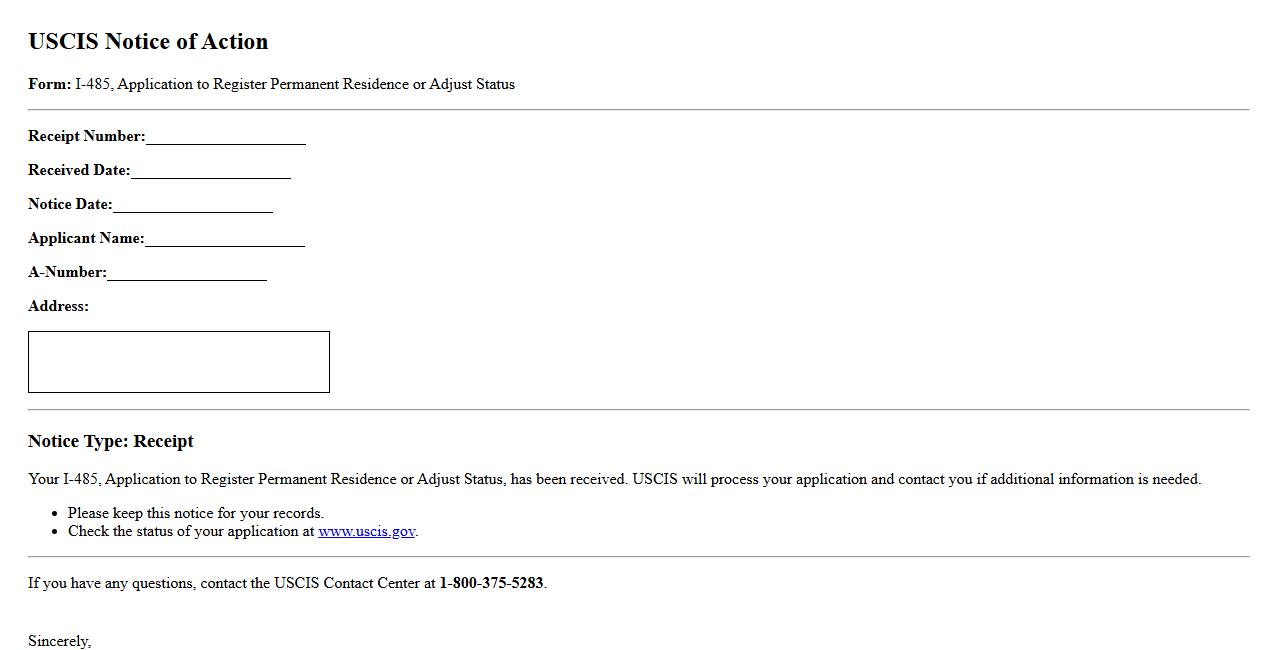Click the 'Check the status' bullet text
This screenshot has height=650, width=1278.
[x=190, y=531]
